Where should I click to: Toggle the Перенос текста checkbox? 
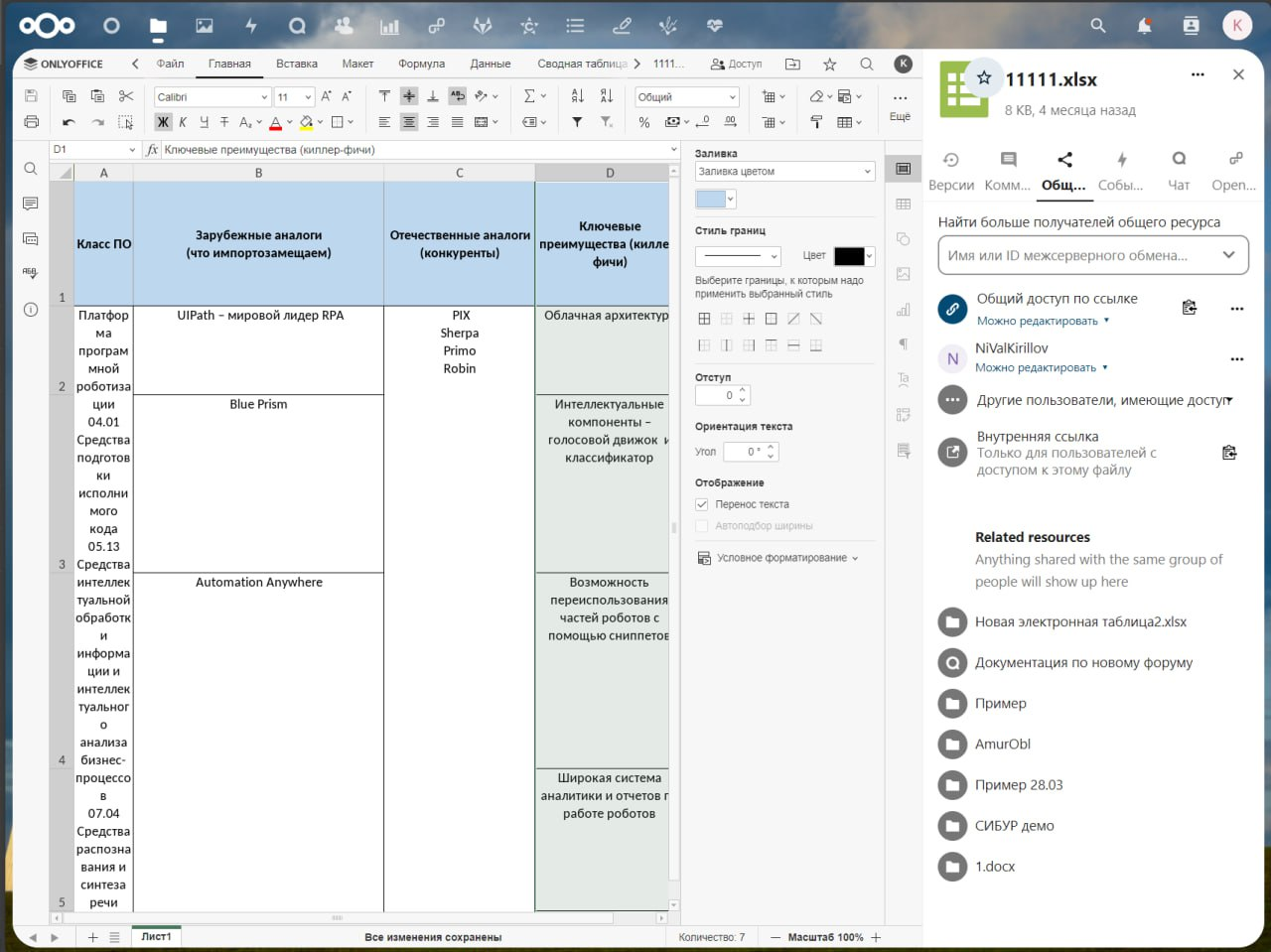[702, 504]
